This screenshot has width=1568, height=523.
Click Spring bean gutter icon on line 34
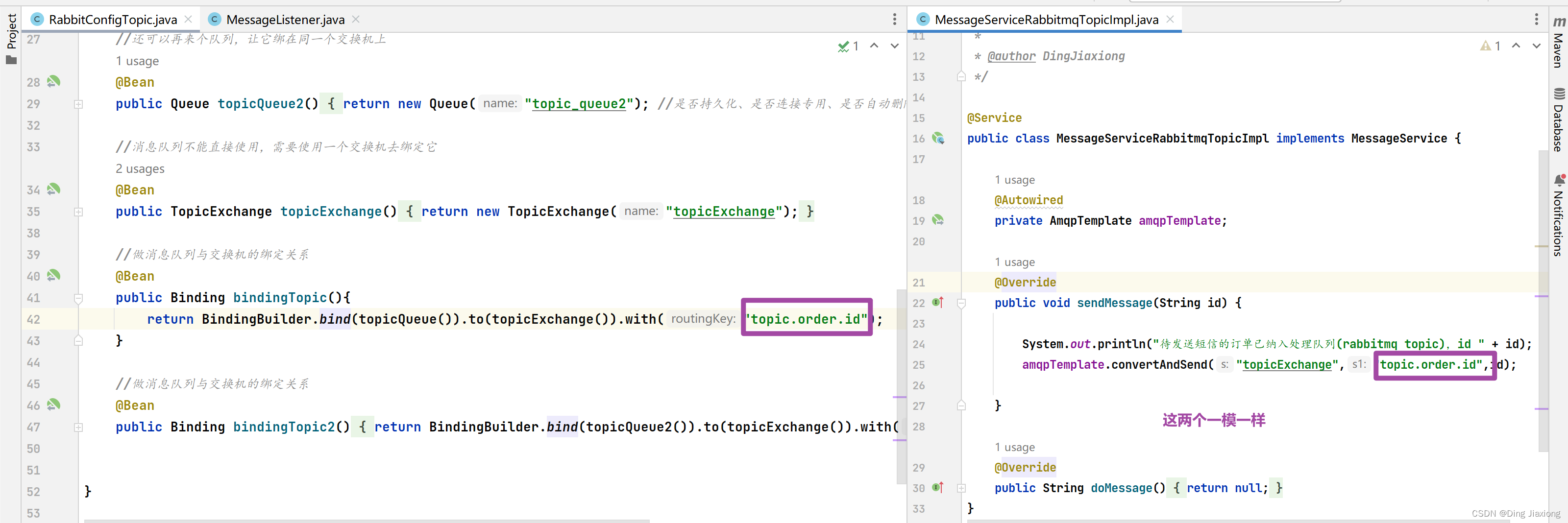[x=53, y=189]
